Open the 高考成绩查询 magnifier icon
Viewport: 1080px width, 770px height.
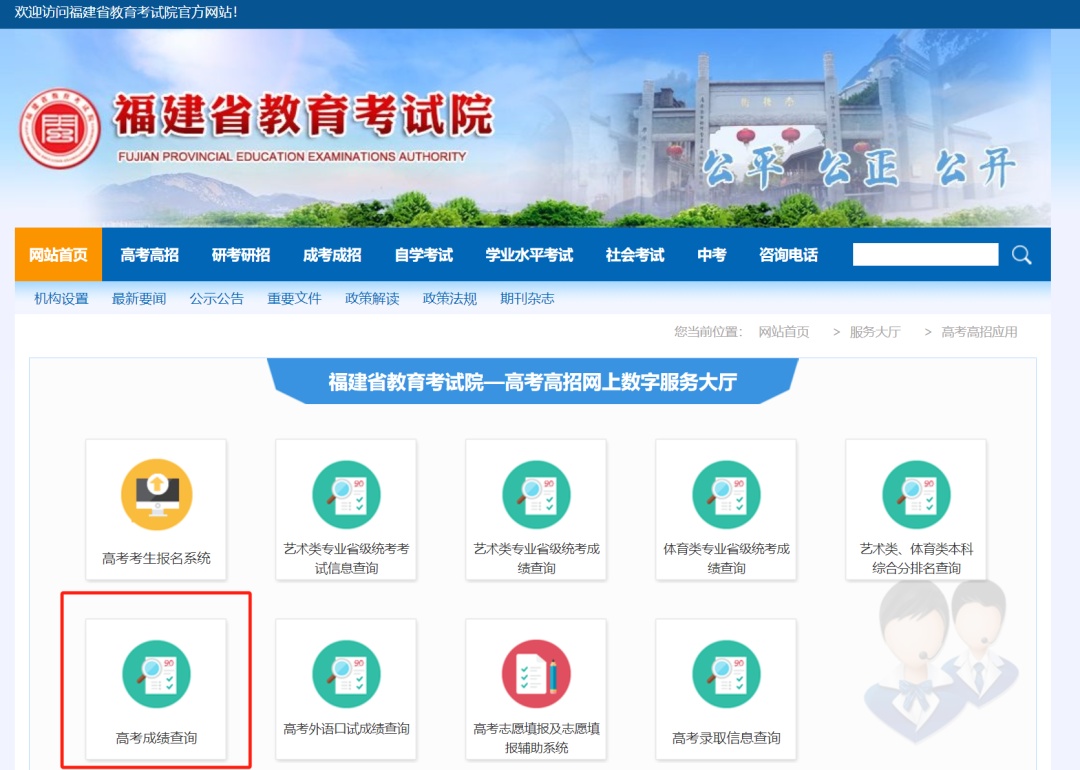click(155, 673)
